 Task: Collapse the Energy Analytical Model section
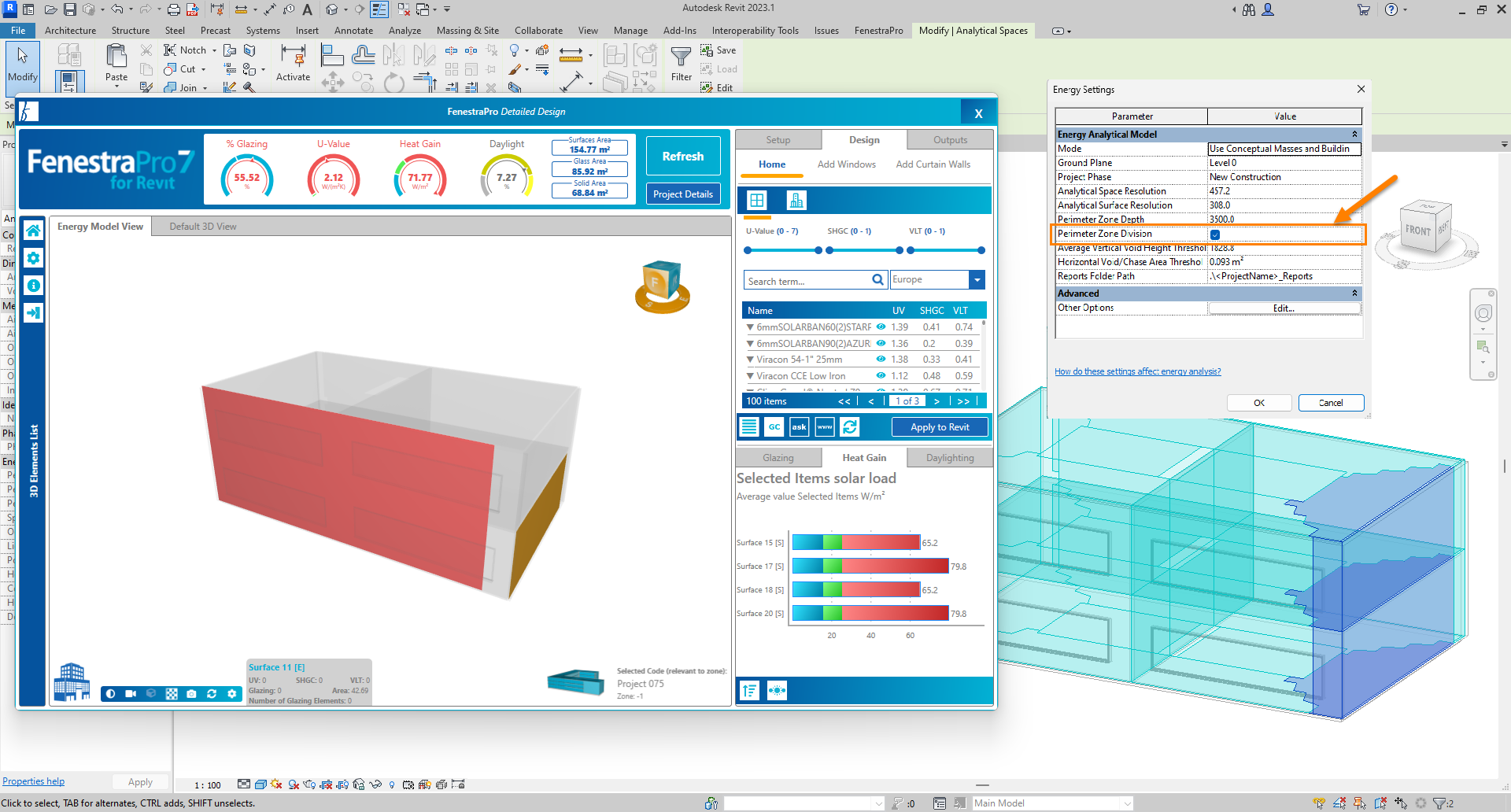click(1354, 135)
